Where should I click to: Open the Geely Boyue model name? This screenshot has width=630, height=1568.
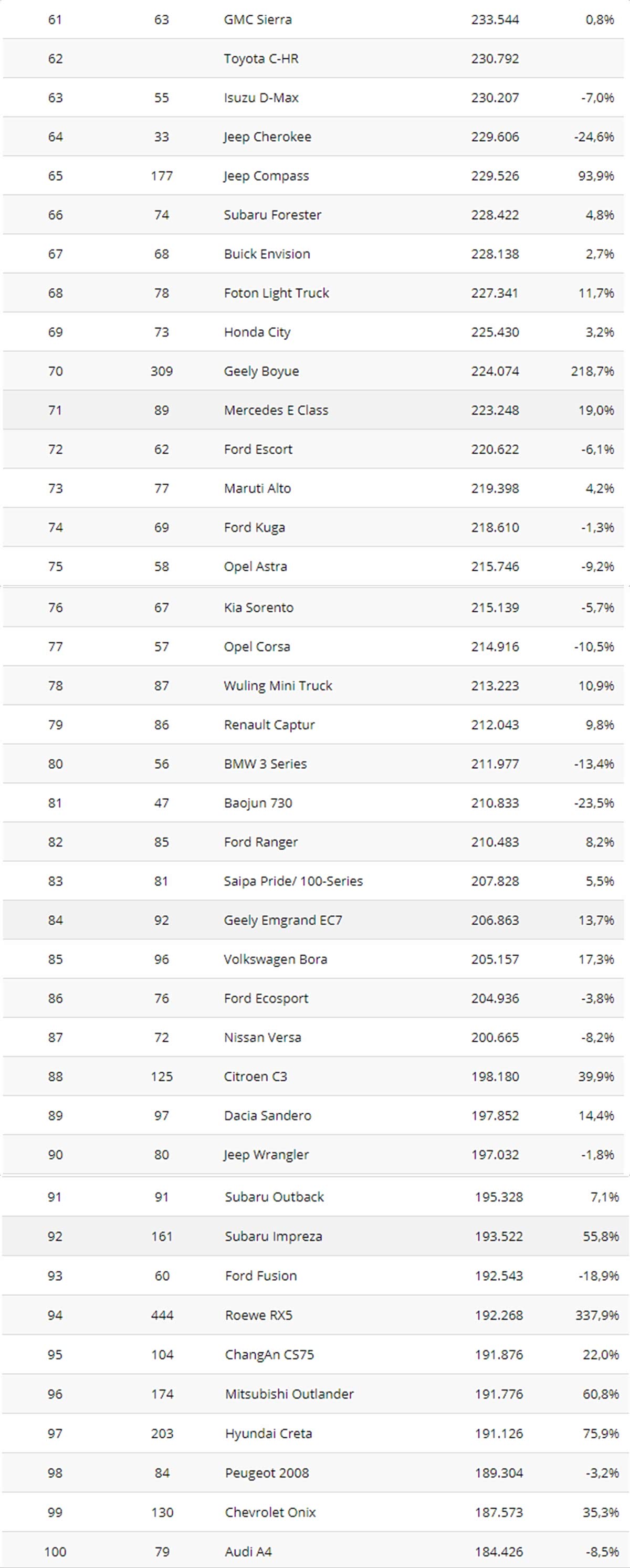(x=261, y=371)
